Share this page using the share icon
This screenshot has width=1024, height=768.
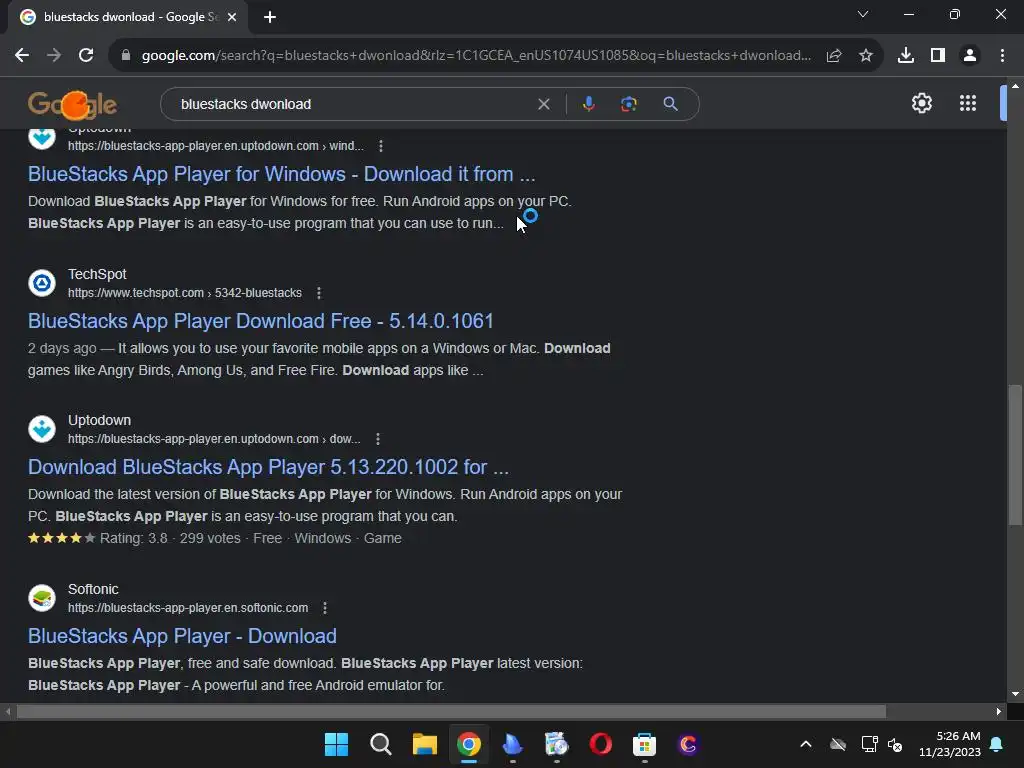coord(834,56)
